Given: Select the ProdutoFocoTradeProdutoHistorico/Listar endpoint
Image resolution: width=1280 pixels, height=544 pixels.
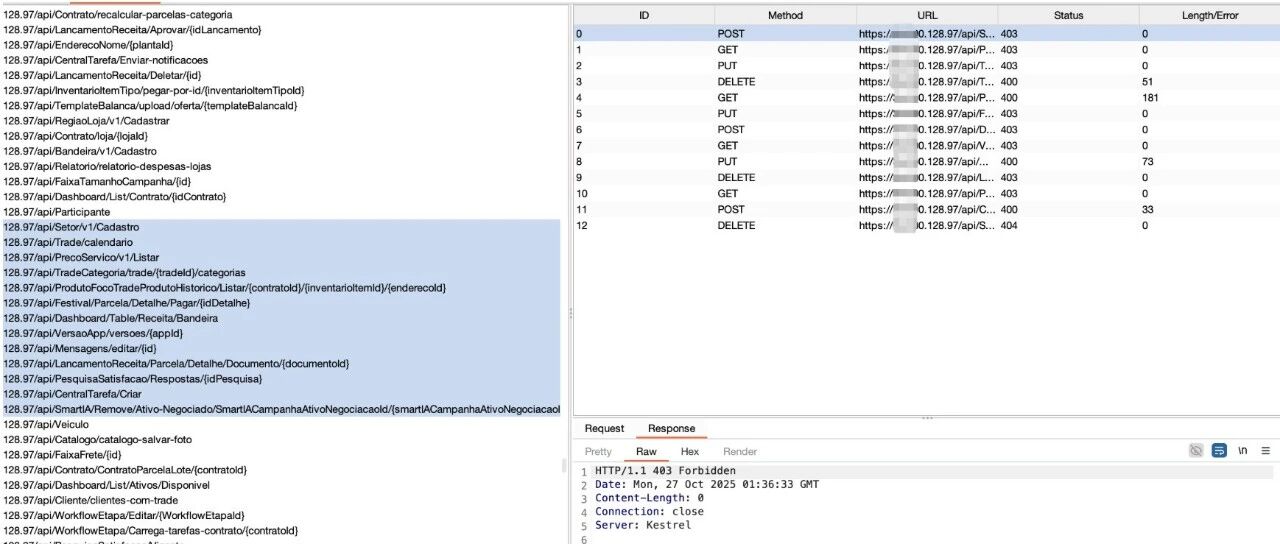Looking at the screenshot, I should (x=224, y=287).
